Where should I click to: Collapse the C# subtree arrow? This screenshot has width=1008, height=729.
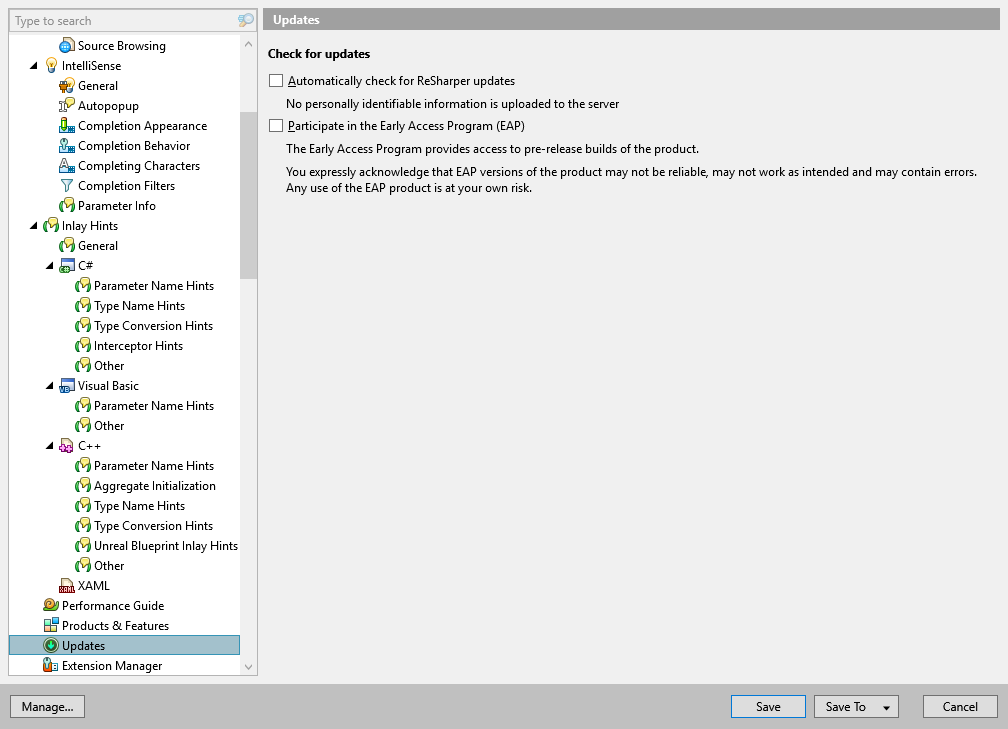50,266
